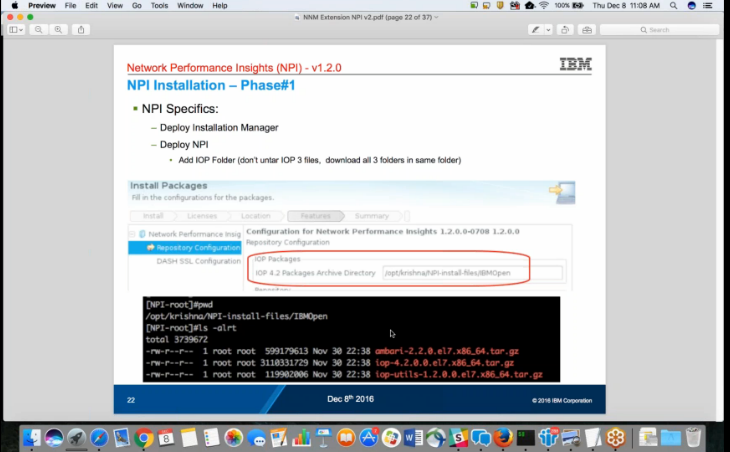Launch Google Chrome from Dock

point(144,438)
